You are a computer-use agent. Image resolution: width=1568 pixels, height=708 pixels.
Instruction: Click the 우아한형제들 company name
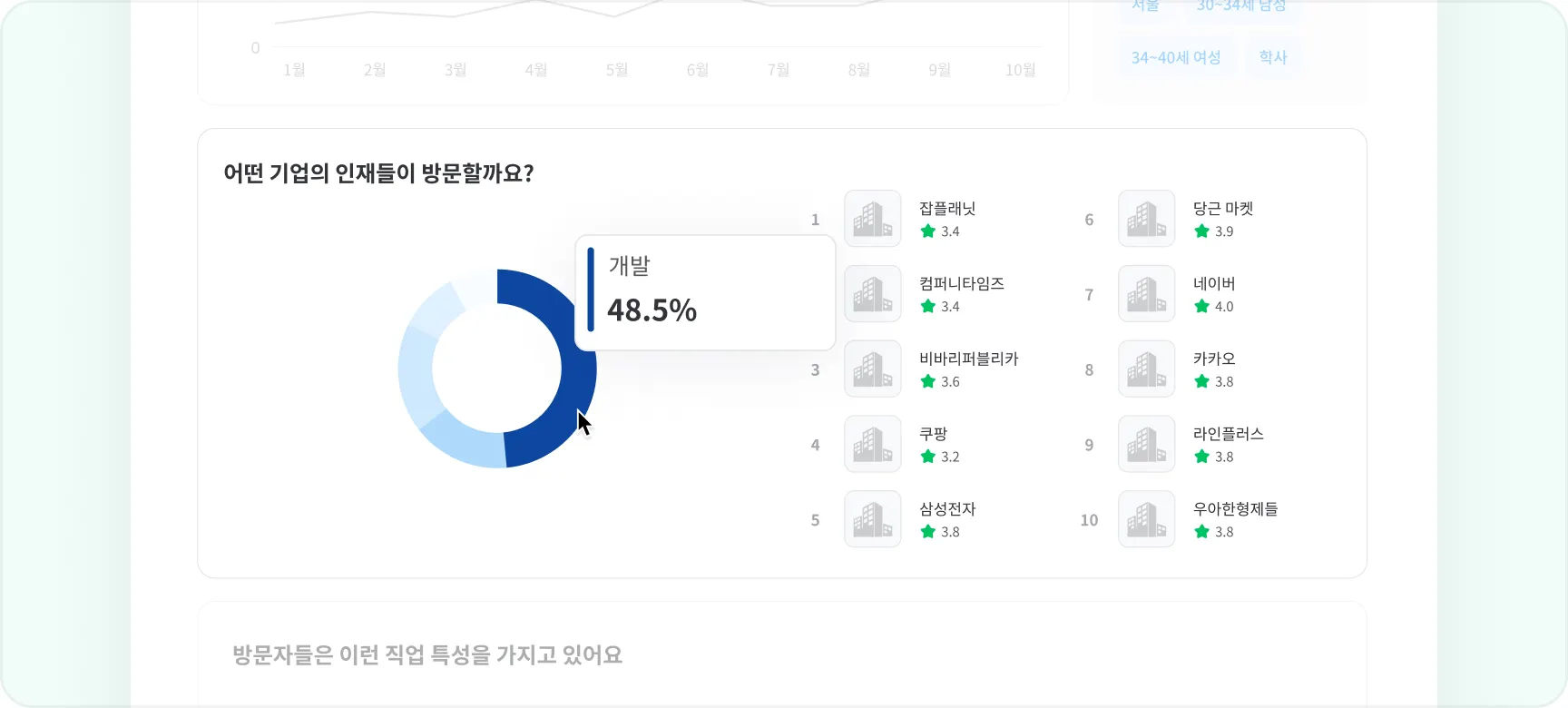[x=1235, y=510]
